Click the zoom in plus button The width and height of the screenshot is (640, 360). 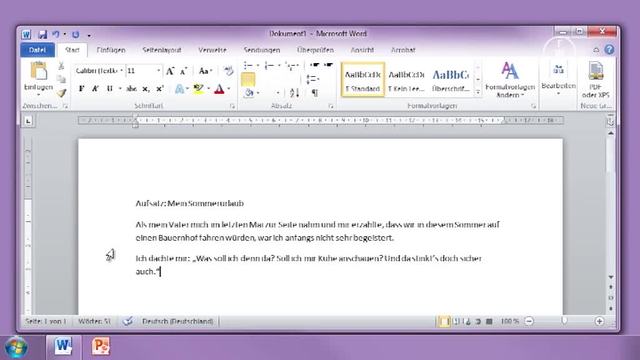599,322
